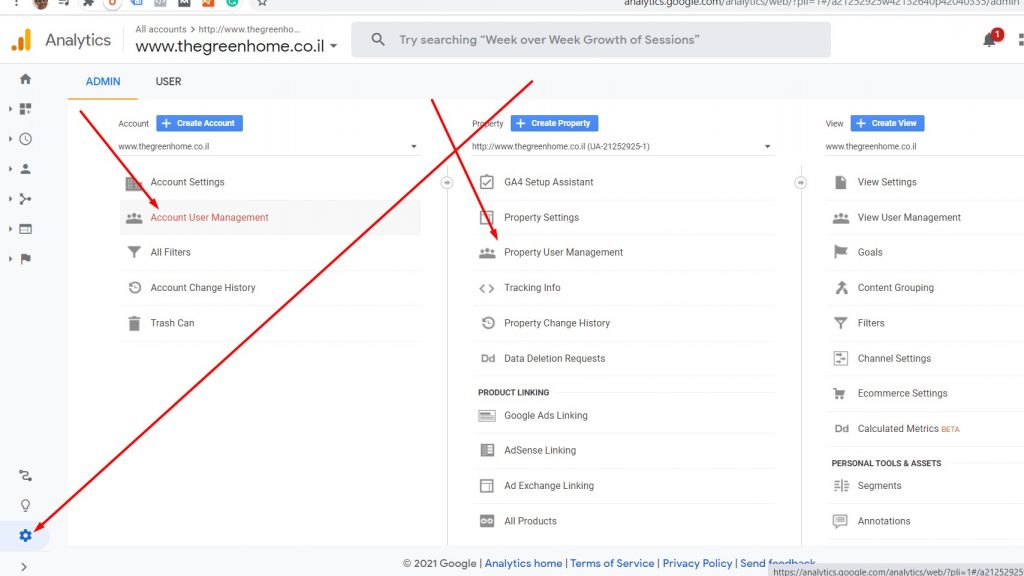Expand the Audience section arrow

[x=10, y=169]
